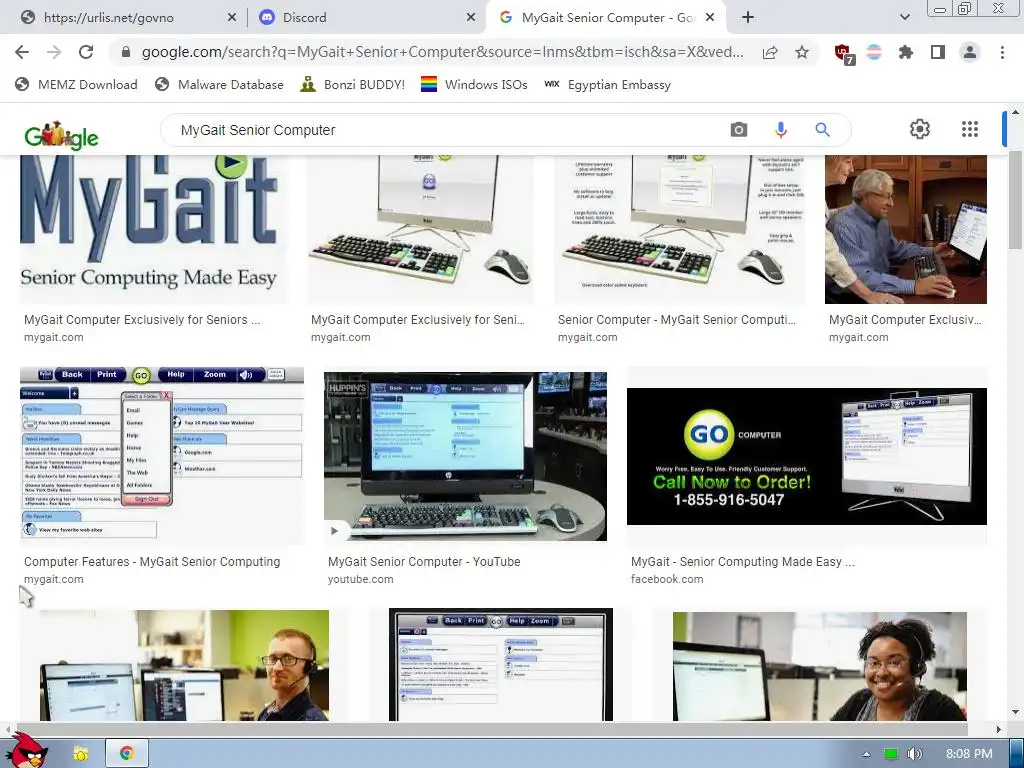Open the MyGait logo image result
The image size is (1024, 768).
point(153,229)
